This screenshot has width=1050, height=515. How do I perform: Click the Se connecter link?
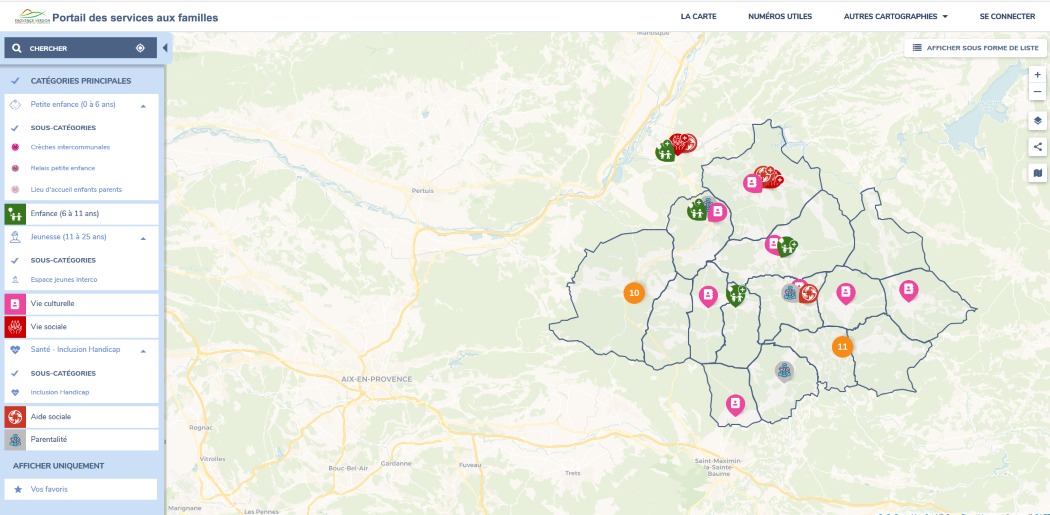1007,17
